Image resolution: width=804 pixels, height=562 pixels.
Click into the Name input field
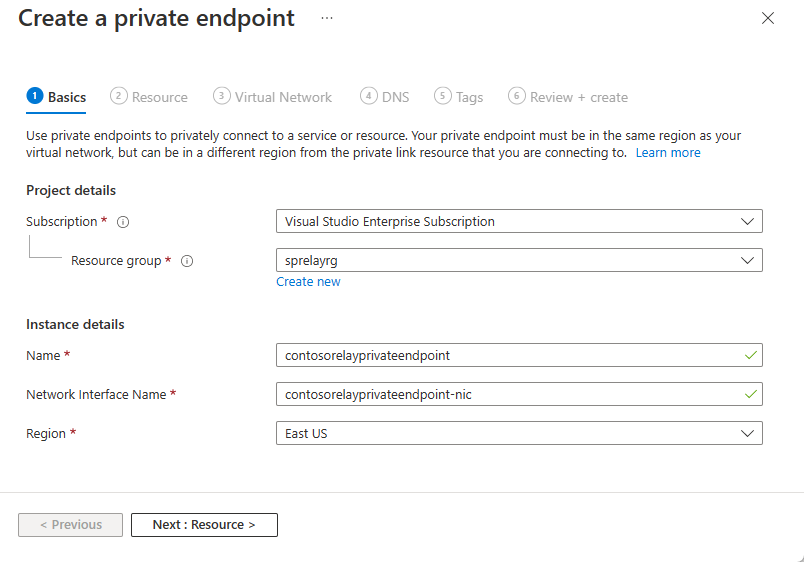click(x=510, y=355)
